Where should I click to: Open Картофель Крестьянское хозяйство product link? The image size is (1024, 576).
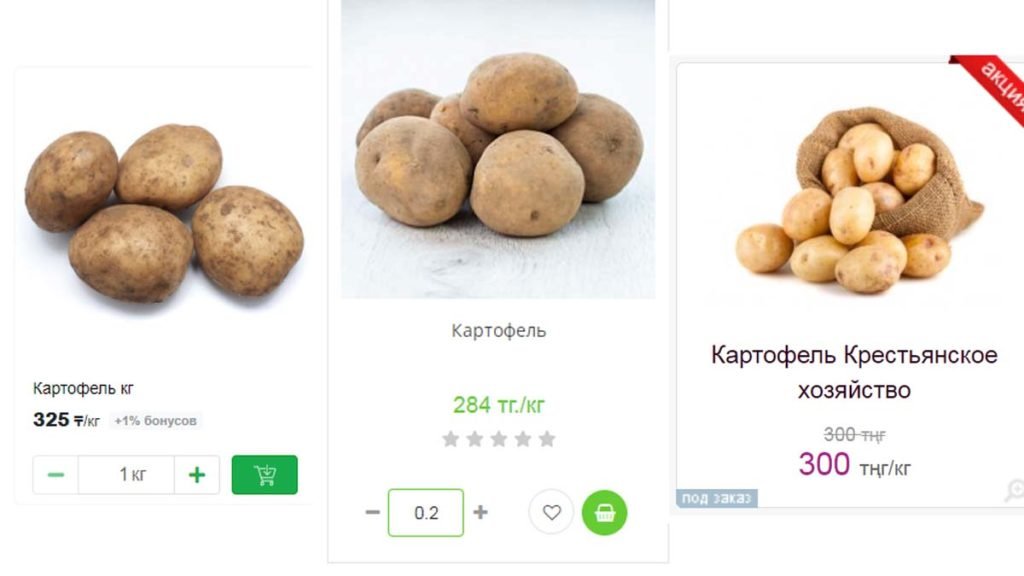click(x=854, y=372)
